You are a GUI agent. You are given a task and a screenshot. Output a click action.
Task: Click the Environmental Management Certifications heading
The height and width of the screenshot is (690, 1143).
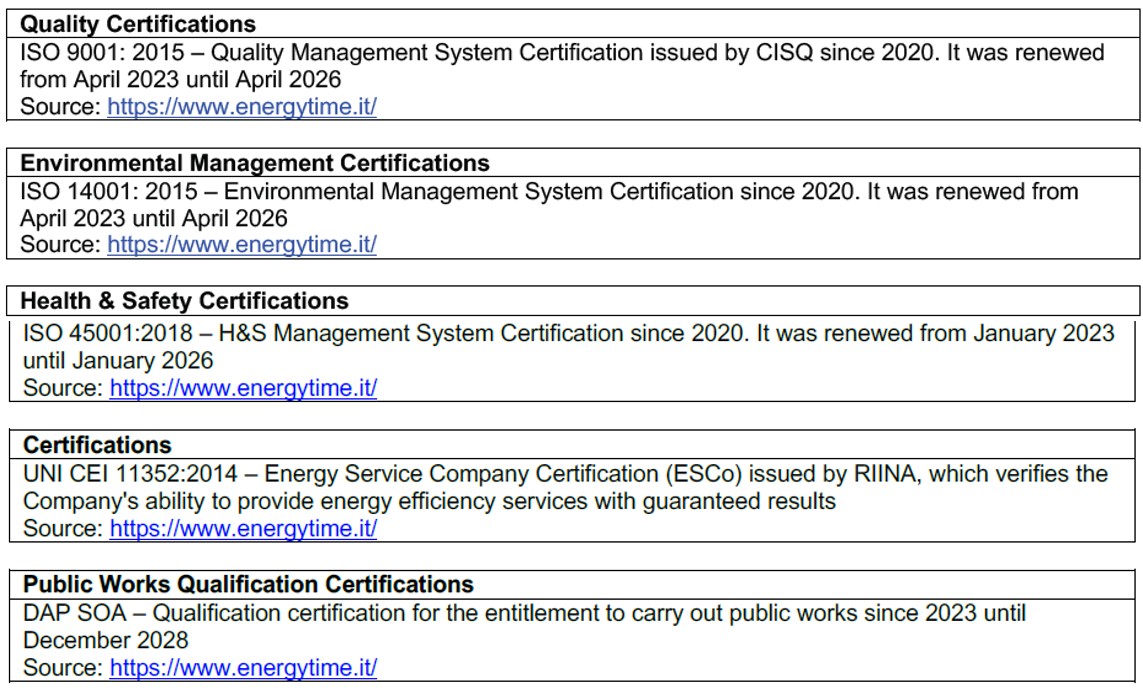[x=255, y=163]
